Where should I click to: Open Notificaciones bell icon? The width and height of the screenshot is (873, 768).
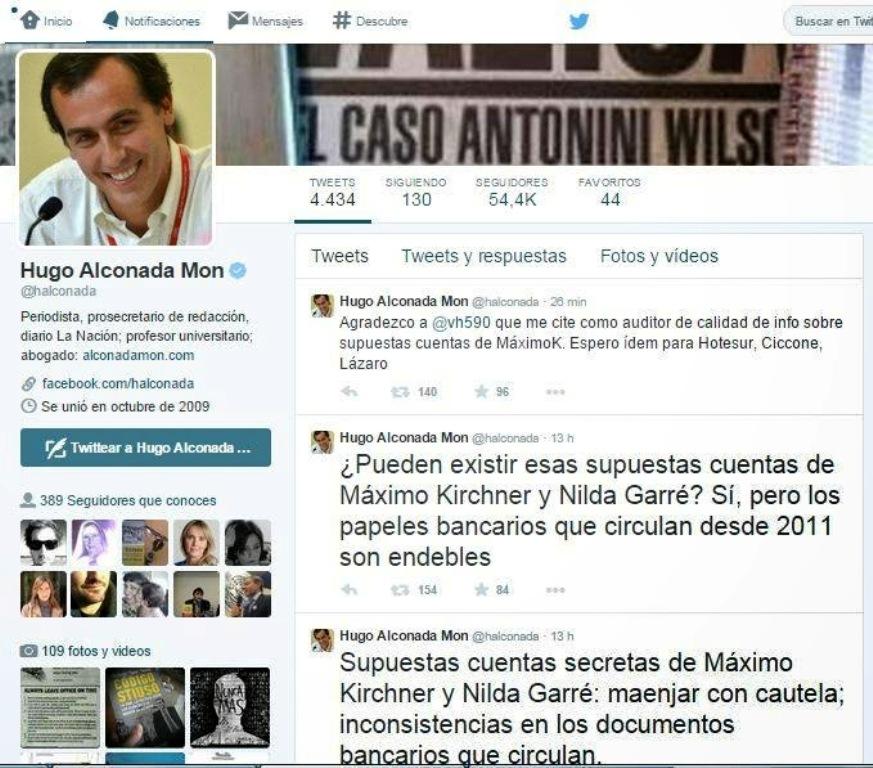(110, 20)
